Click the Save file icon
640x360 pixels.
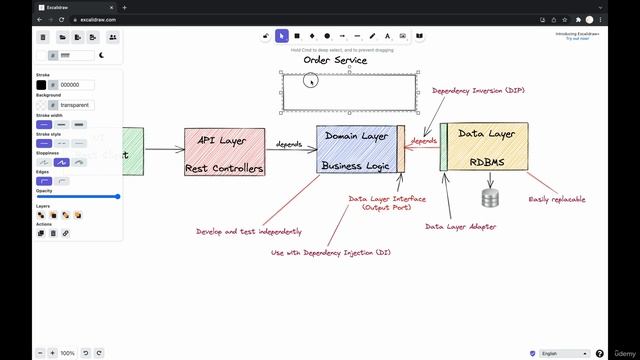coord(78,38)
